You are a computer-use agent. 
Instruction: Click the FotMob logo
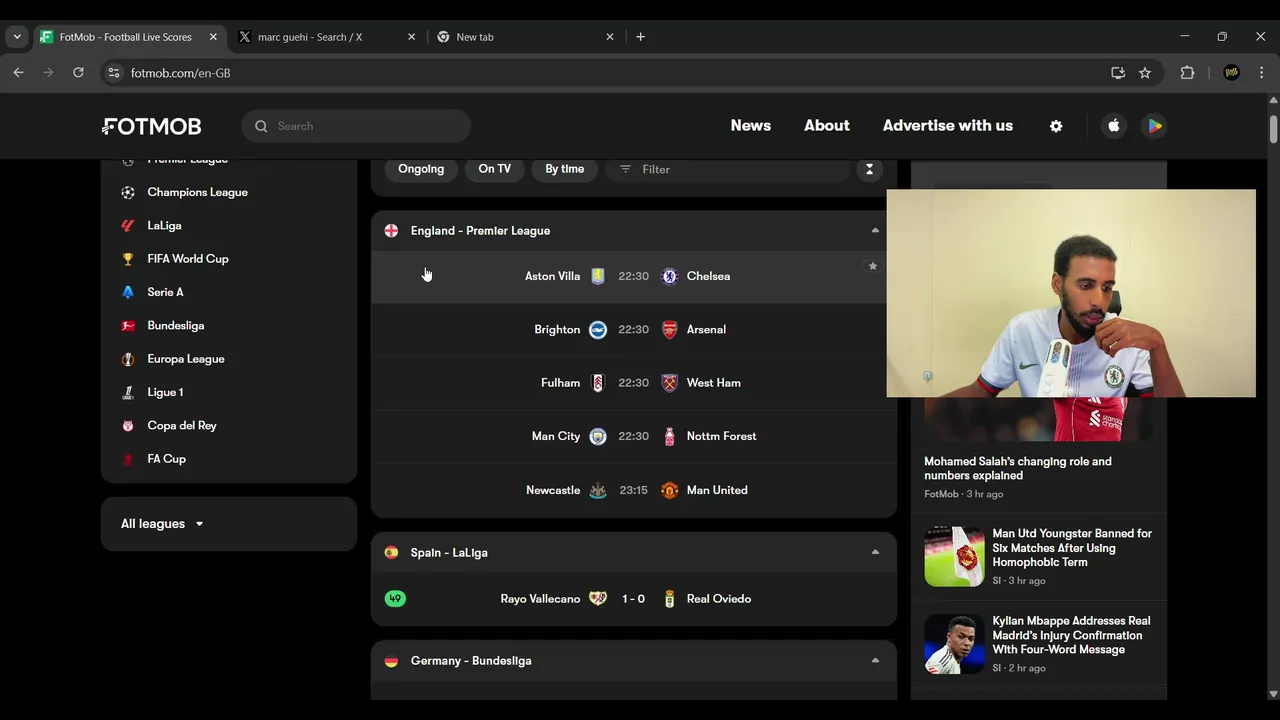click(152, 126)
